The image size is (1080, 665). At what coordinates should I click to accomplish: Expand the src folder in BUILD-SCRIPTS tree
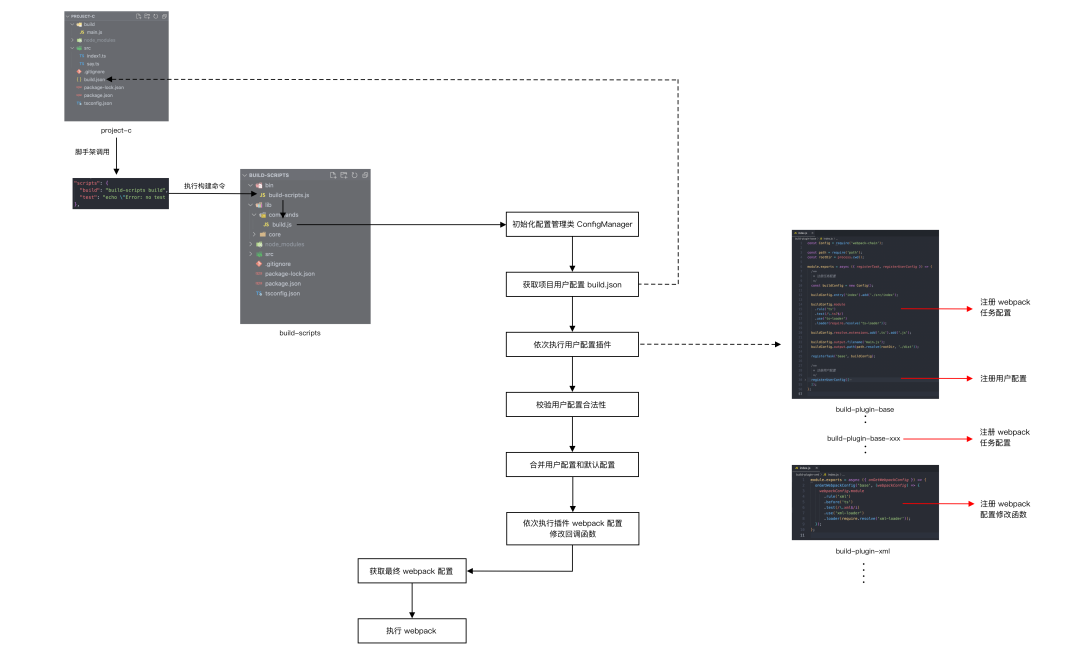click(251, 254)
